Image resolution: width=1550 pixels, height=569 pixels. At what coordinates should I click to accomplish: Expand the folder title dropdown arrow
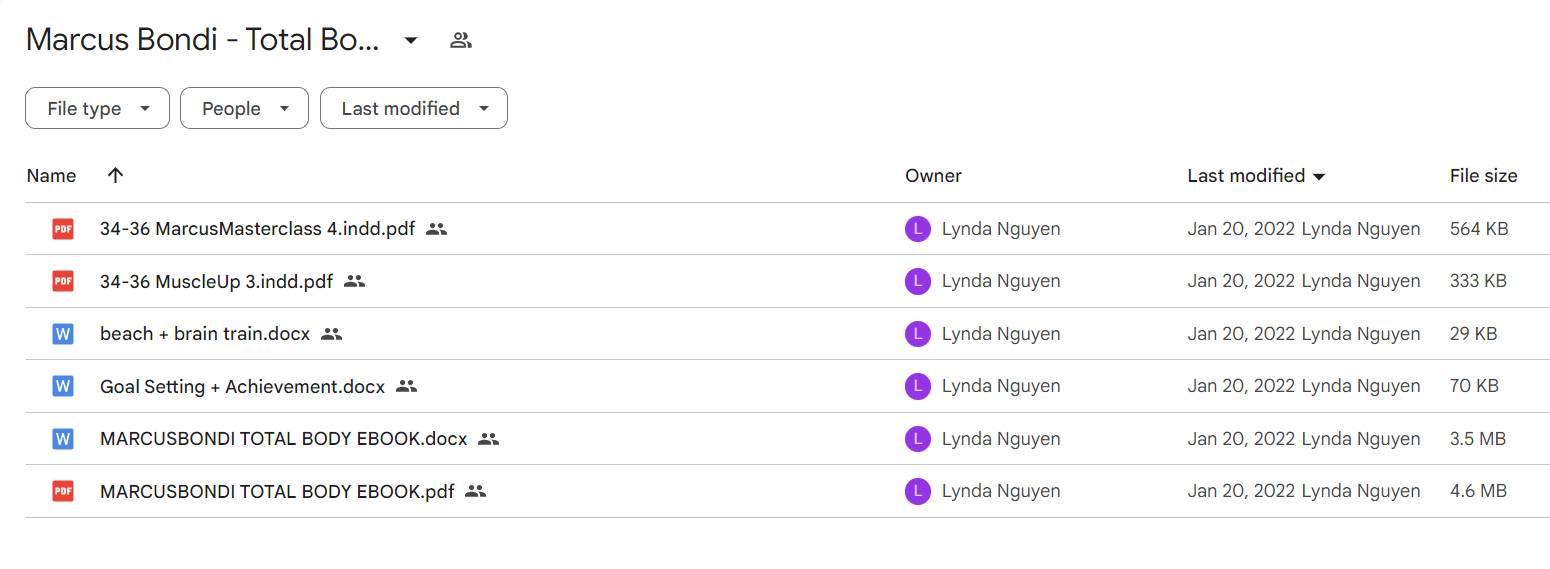[410, 41]
